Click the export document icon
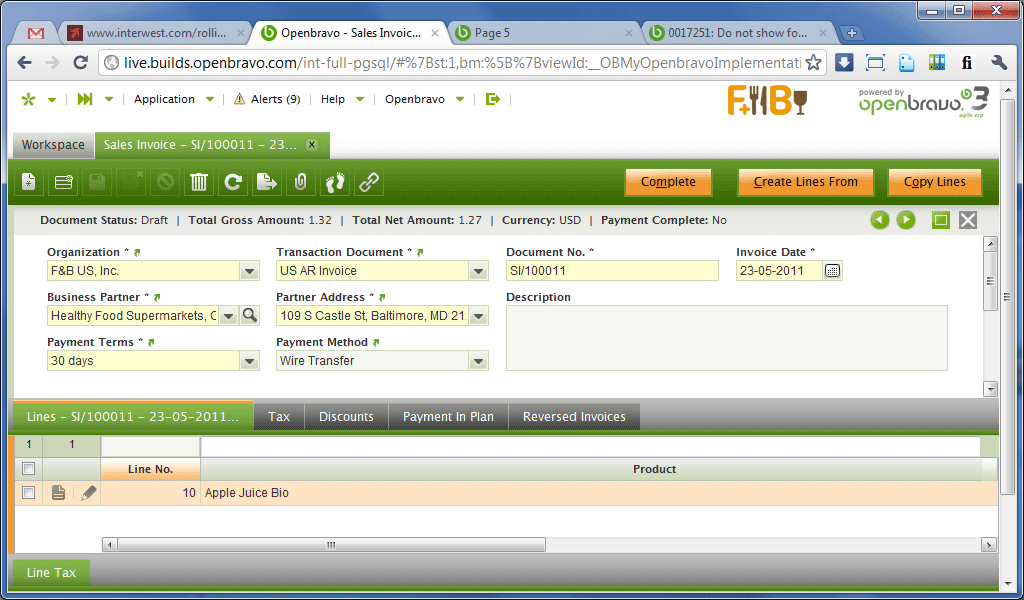Screen dimensions: 1024x600 266,182
